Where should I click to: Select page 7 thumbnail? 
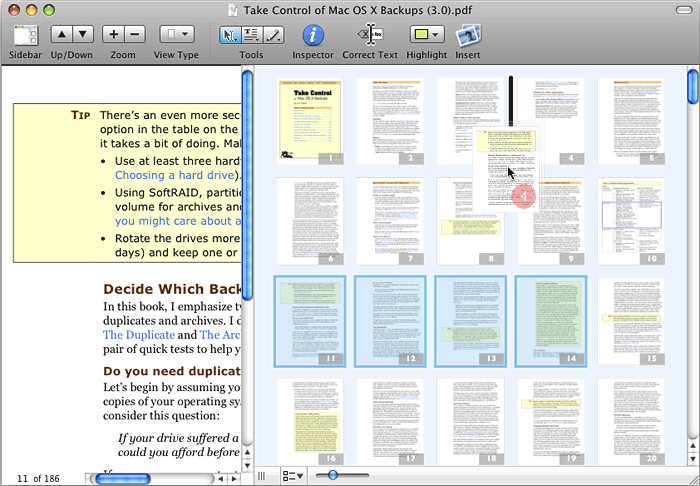(390, 221)
